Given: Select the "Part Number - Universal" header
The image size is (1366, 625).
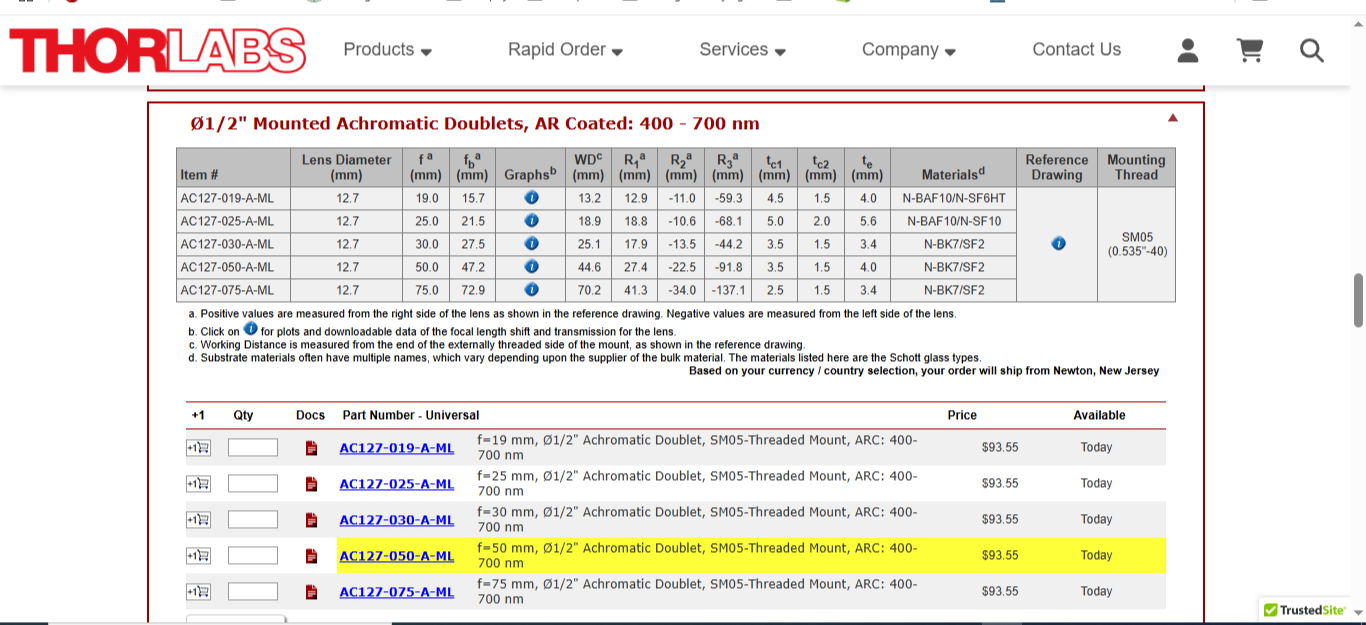Looking at the screenshot, I should point(411,415).
